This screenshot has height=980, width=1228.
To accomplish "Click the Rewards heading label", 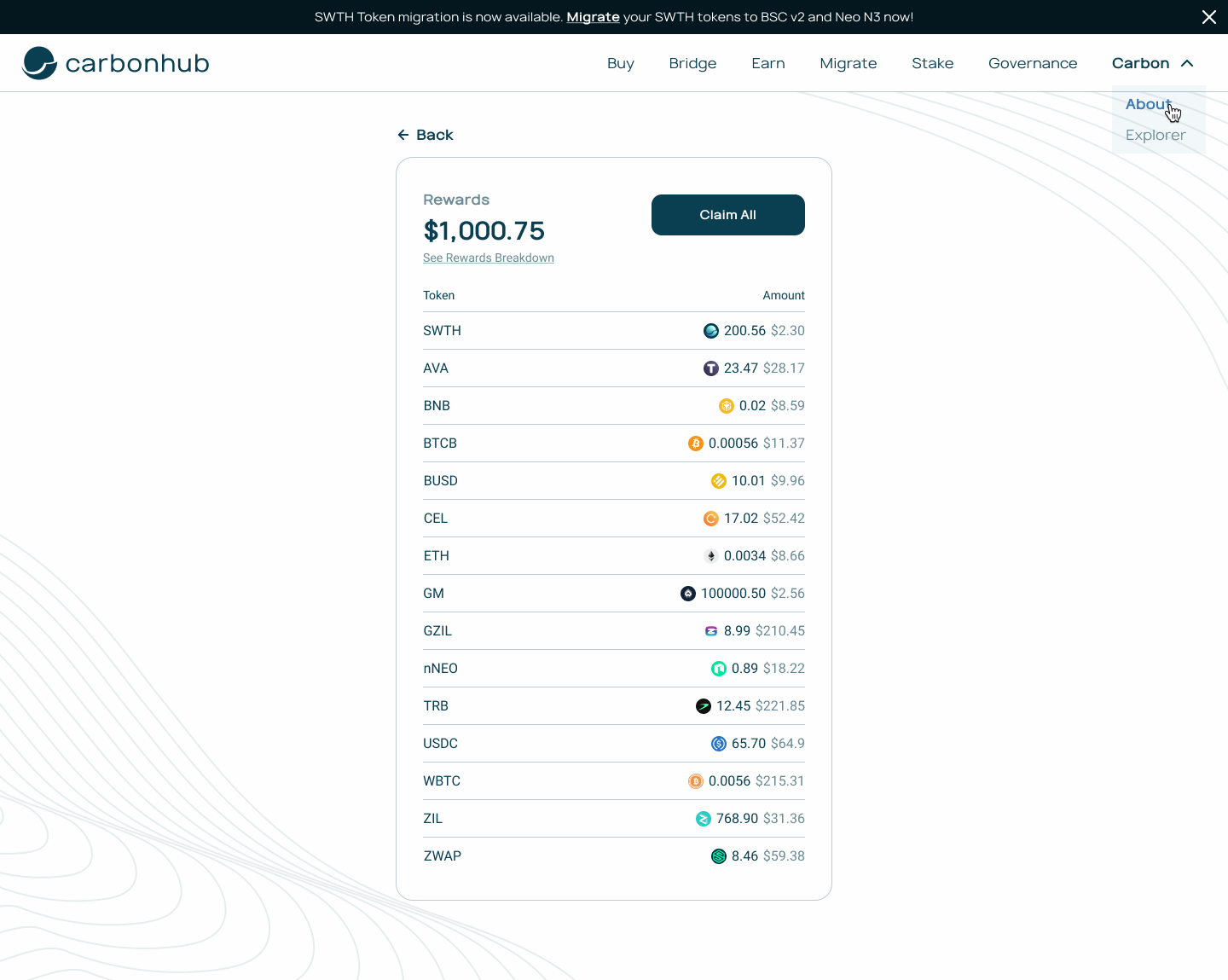I will click(456, 200).
